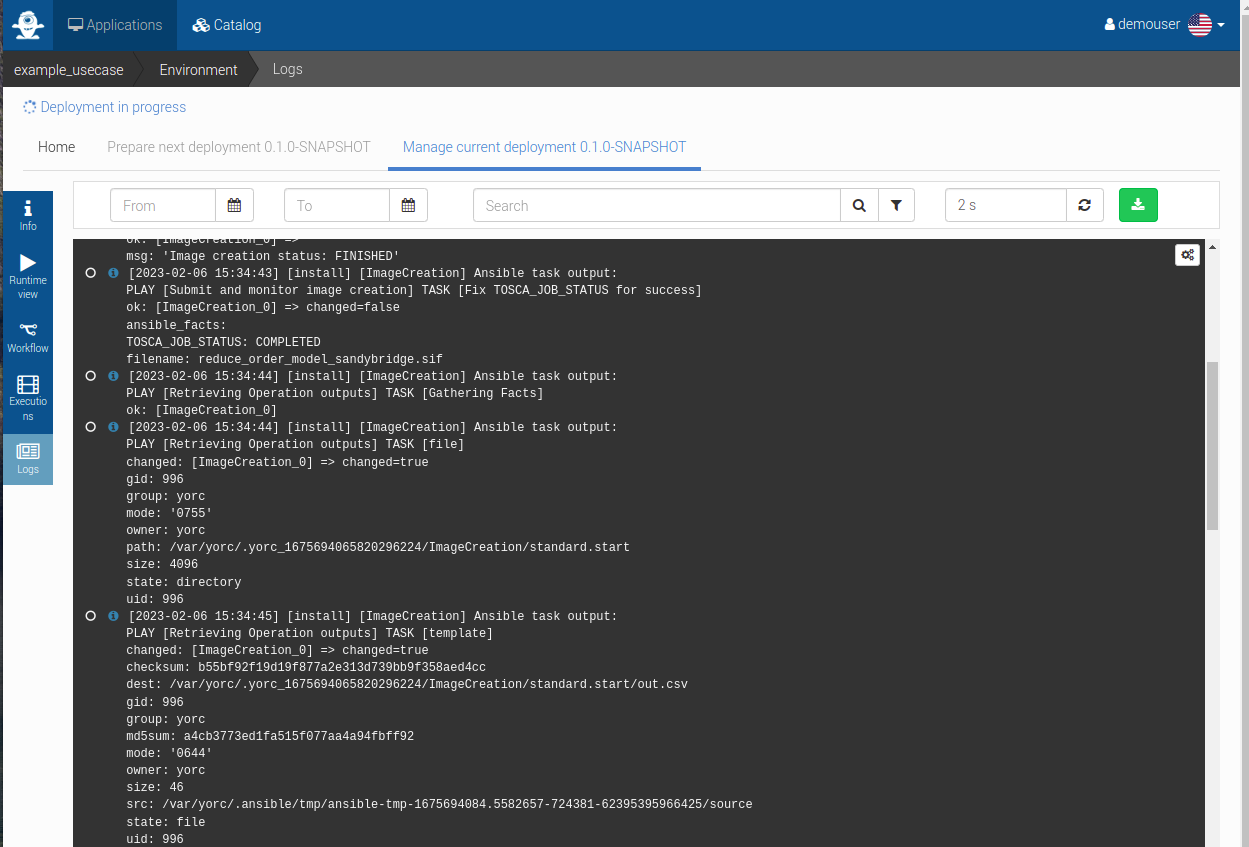Click scrollbar up arrow of log panel
This screenshot has width=1249, height=847.
[1212, 247]
